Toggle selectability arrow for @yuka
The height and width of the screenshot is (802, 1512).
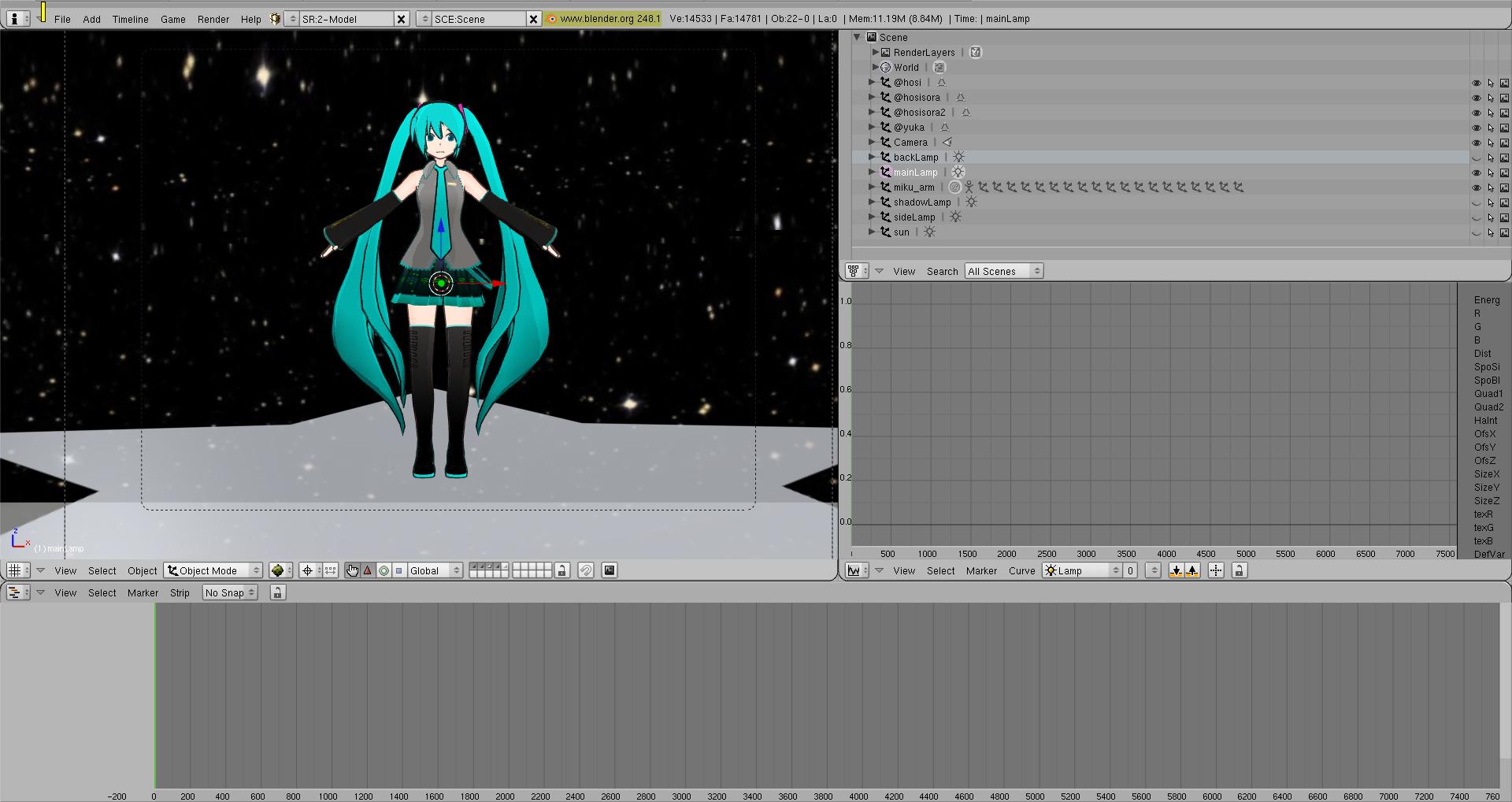click(x=1491, y=128)
